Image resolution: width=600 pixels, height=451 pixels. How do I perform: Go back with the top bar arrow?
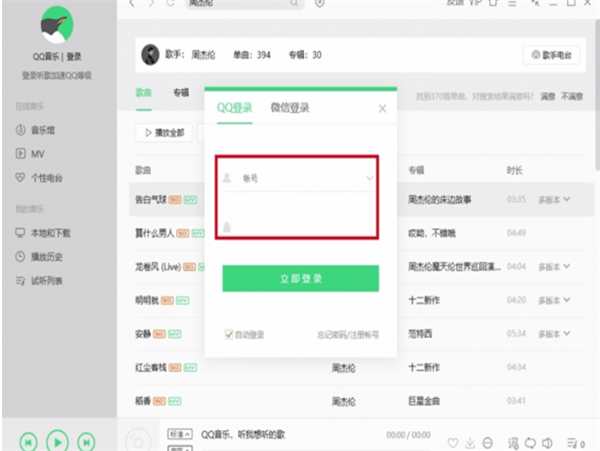[132, 3]
